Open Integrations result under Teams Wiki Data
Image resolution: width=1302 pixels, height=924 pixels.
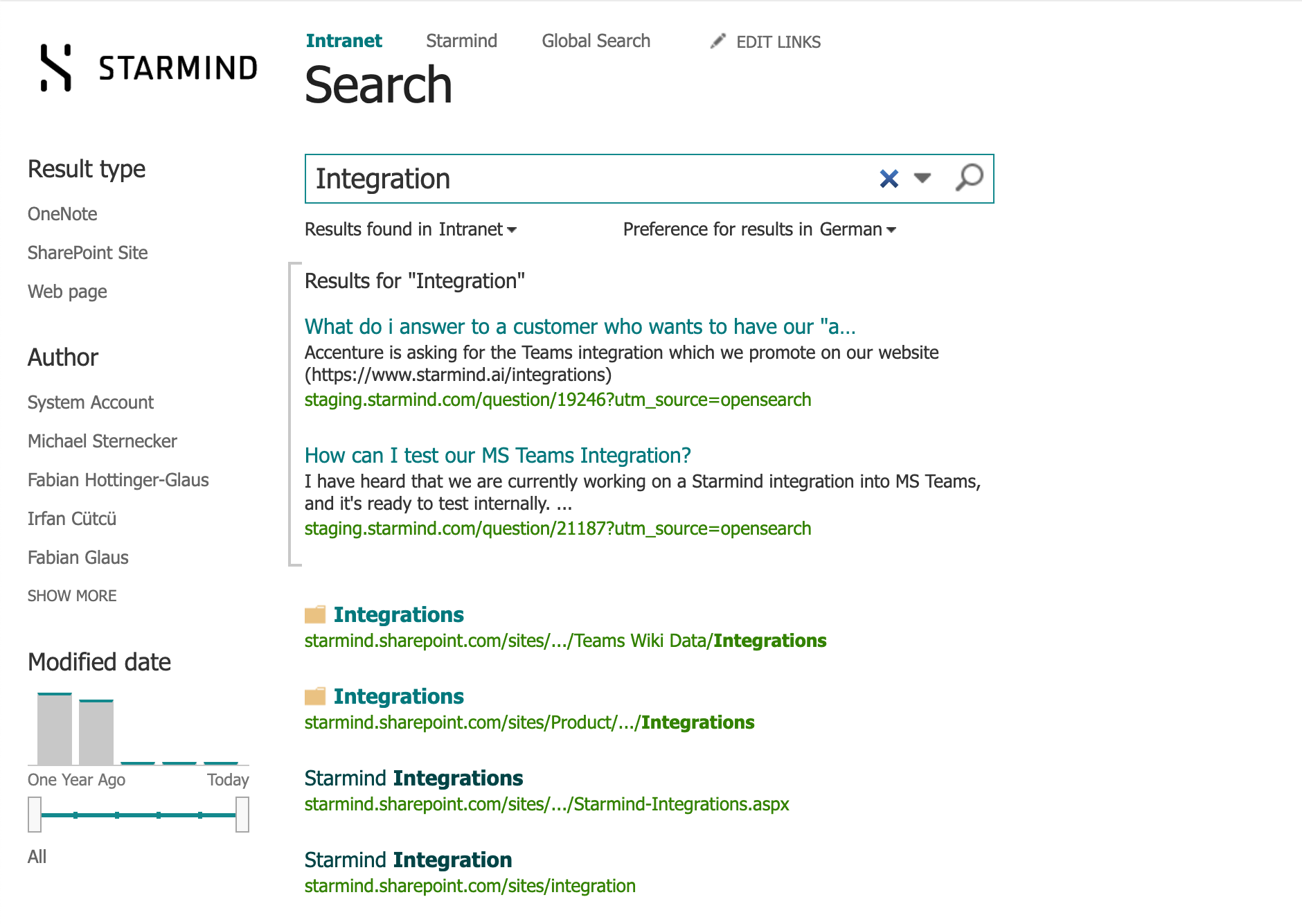[x=399, y=614]
